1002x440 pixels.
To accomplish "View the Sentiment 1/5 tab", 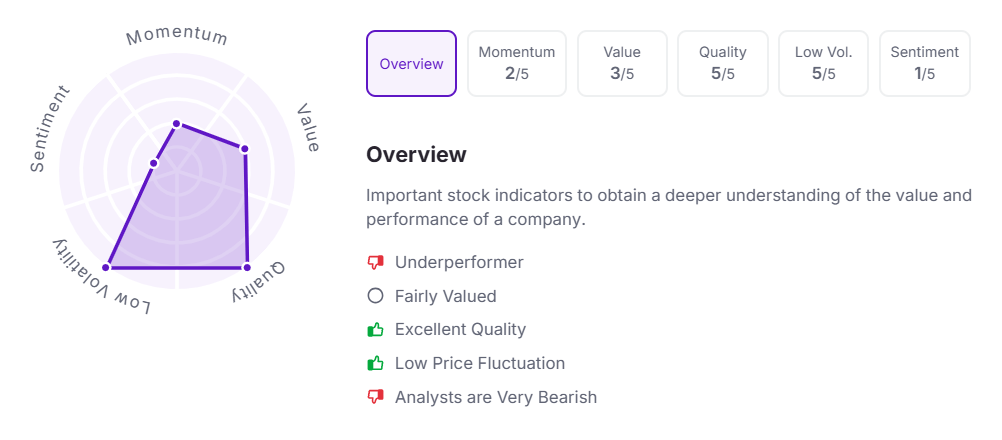I will (x=925, y=64).
